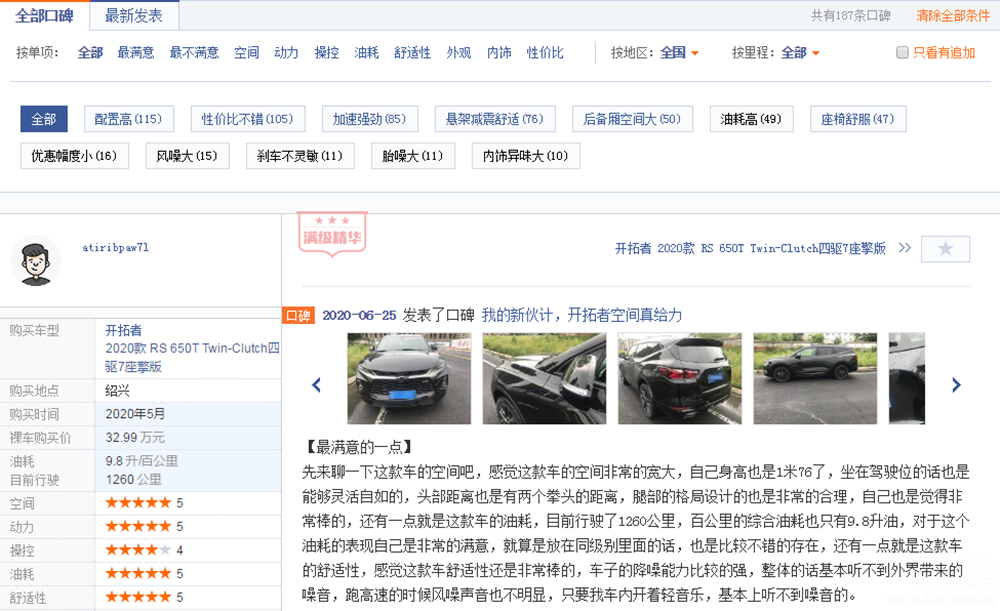The height and width of the screenshot is (611, 1000).
Task: Click the star favorite button
Action: pyautogui.click(x=945, y=249)
